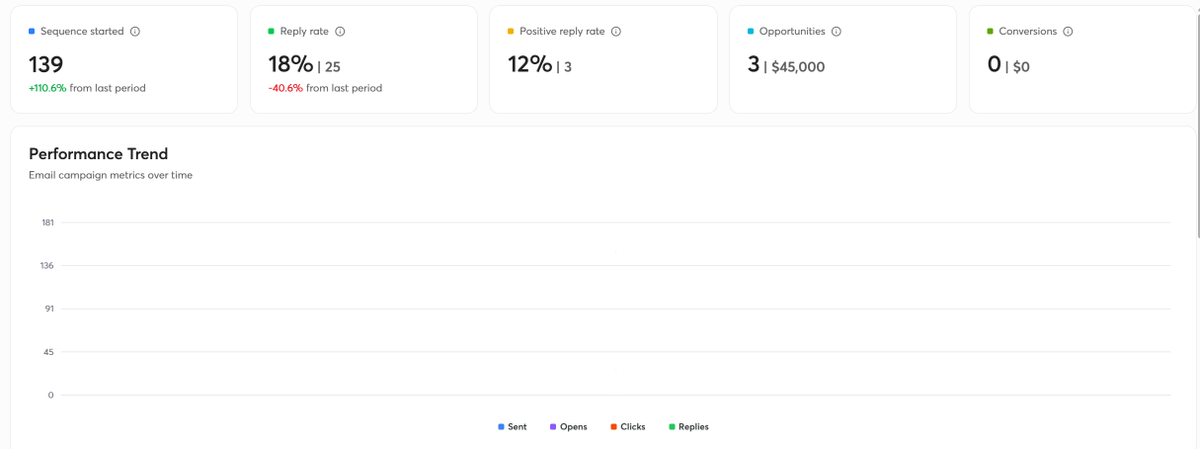Click the 45 y-axis label
This screenshot has width=1200, height=449.
coord(49,352)
